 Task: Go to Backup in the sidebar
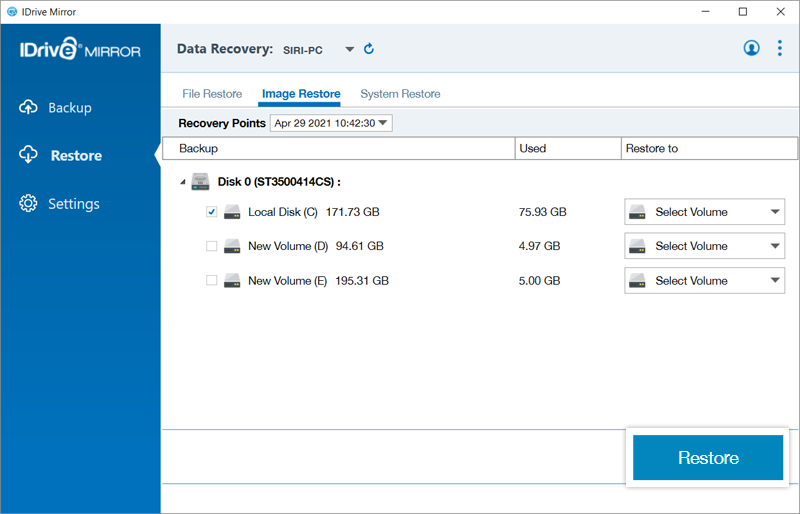pos(70,108)
